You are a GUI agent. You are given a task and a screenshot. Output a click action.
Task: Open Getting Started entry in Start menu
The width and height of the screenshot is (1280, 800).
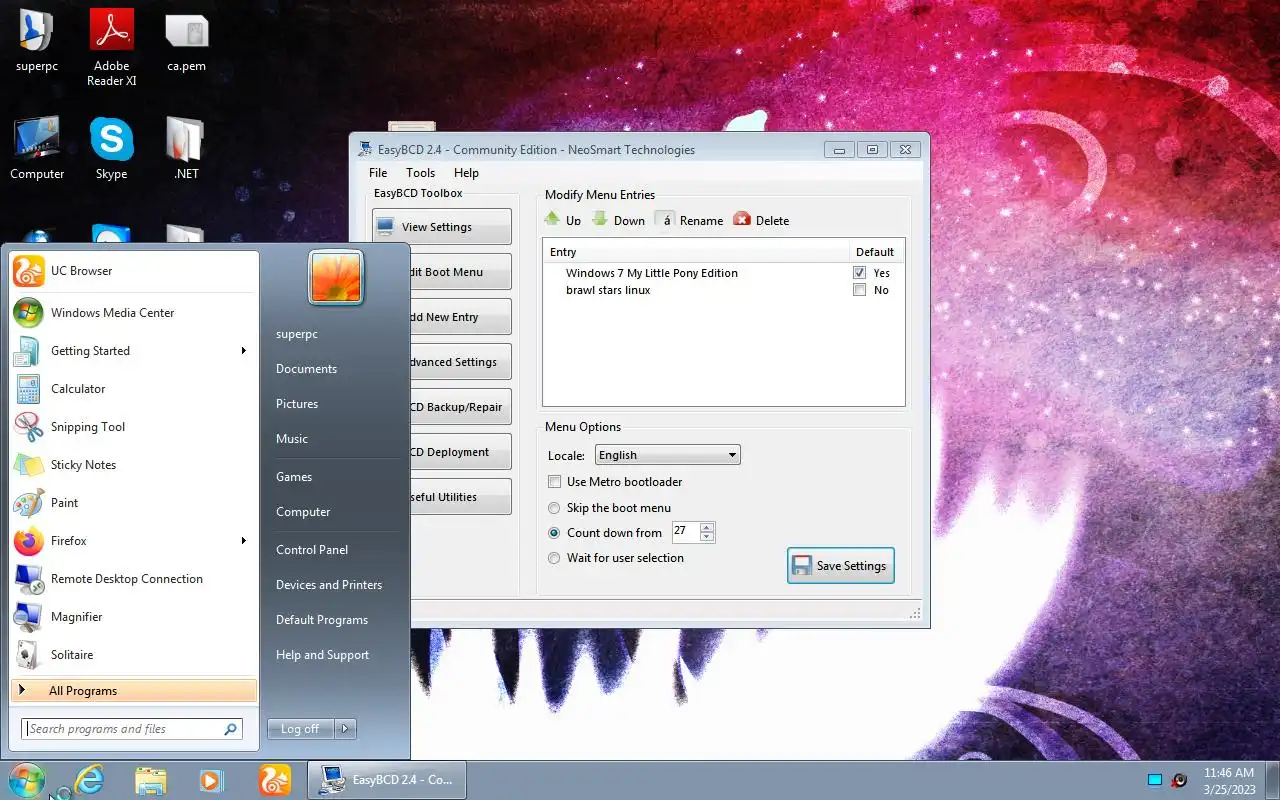tap(133, 351)
